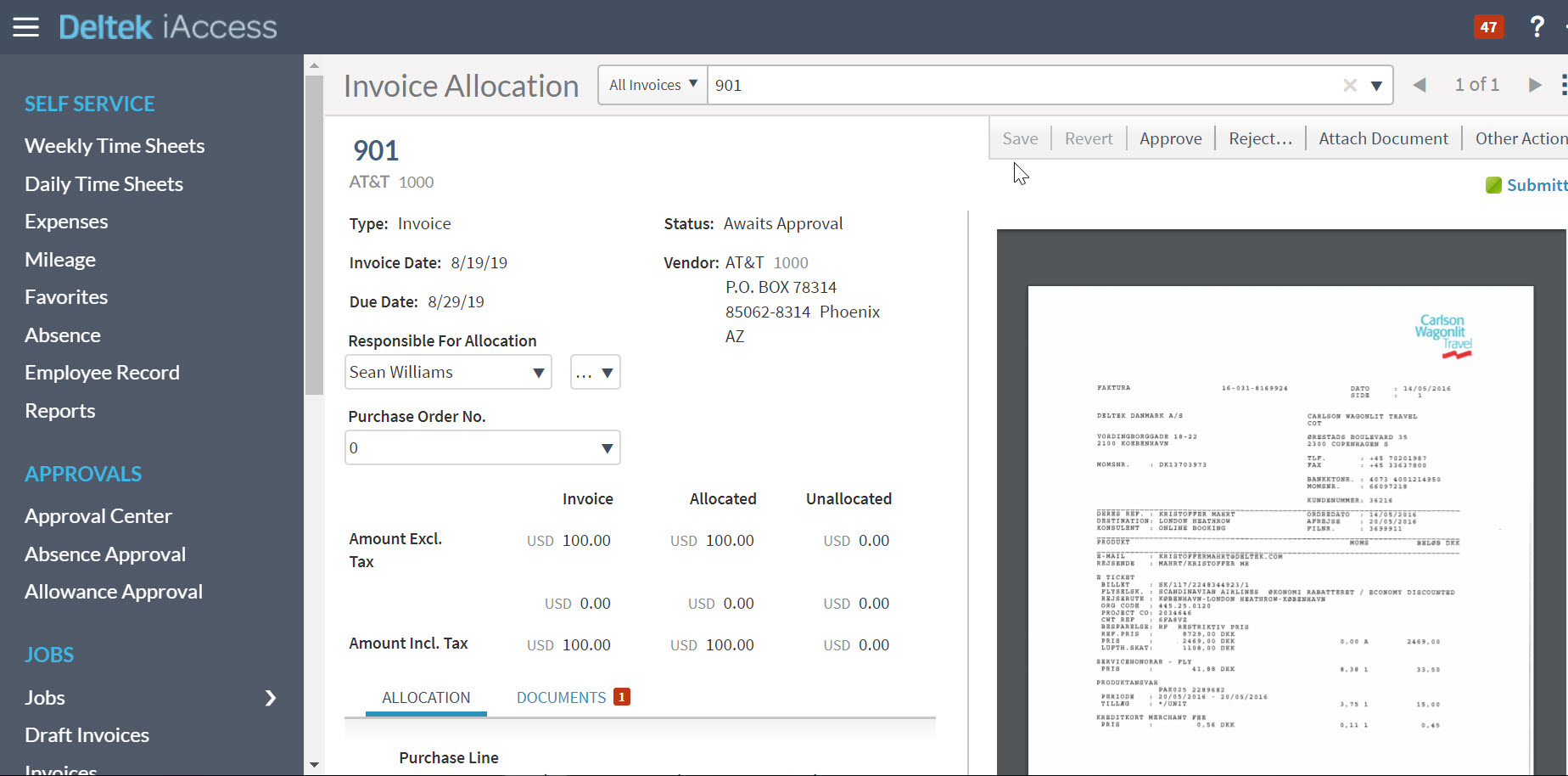Click the notifications badge showing 47
Image resolution: width=1568 pixels, height=776 pixels.
coord(1488,27)
